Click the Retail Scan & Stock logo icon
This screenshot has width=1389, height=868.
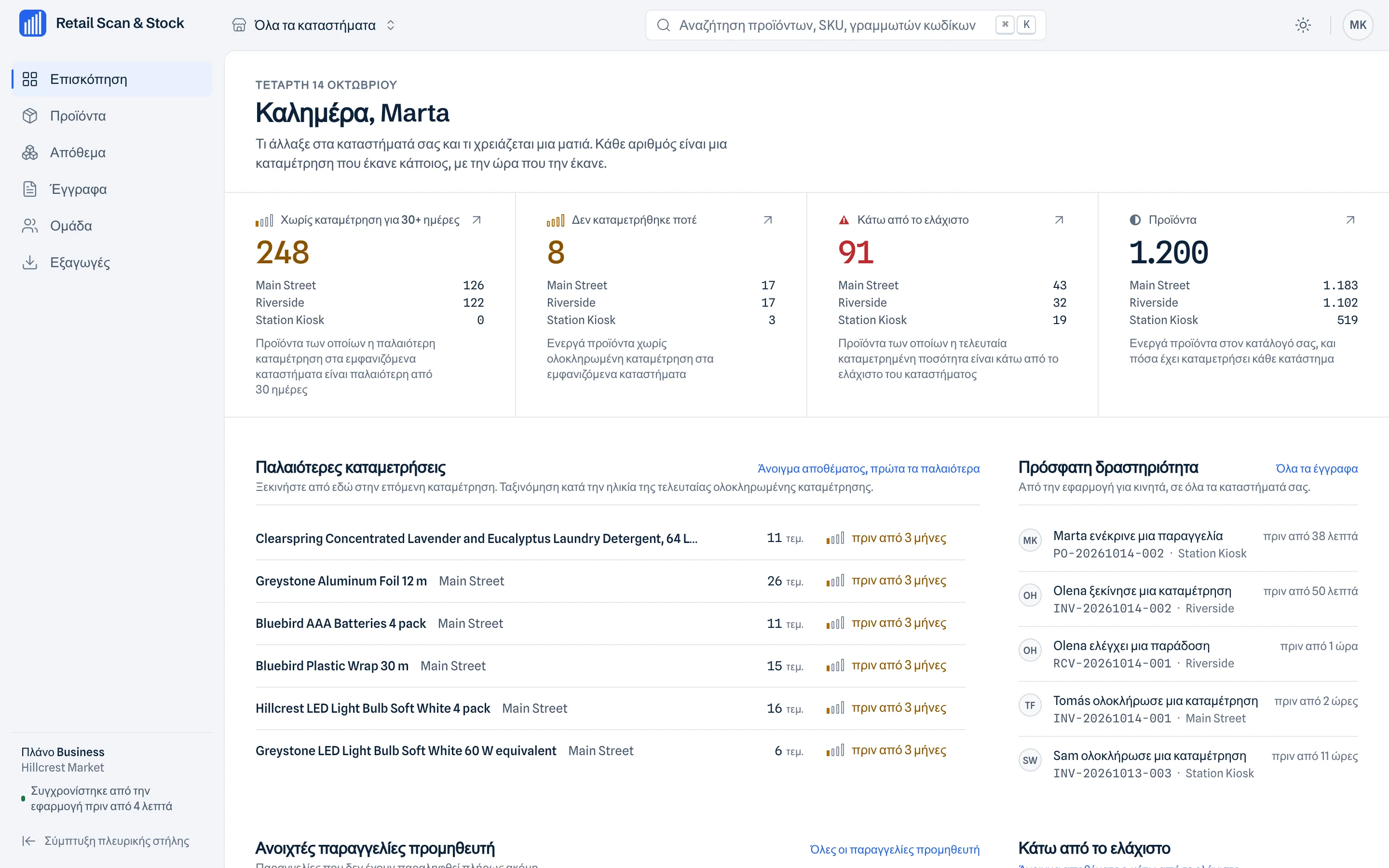[x=33, y=23]
